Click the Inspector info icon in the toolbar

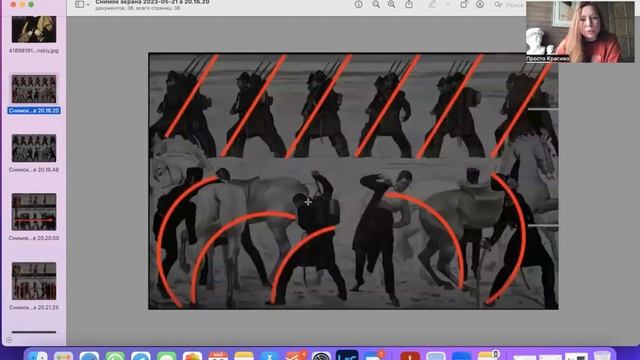(358, 4)
